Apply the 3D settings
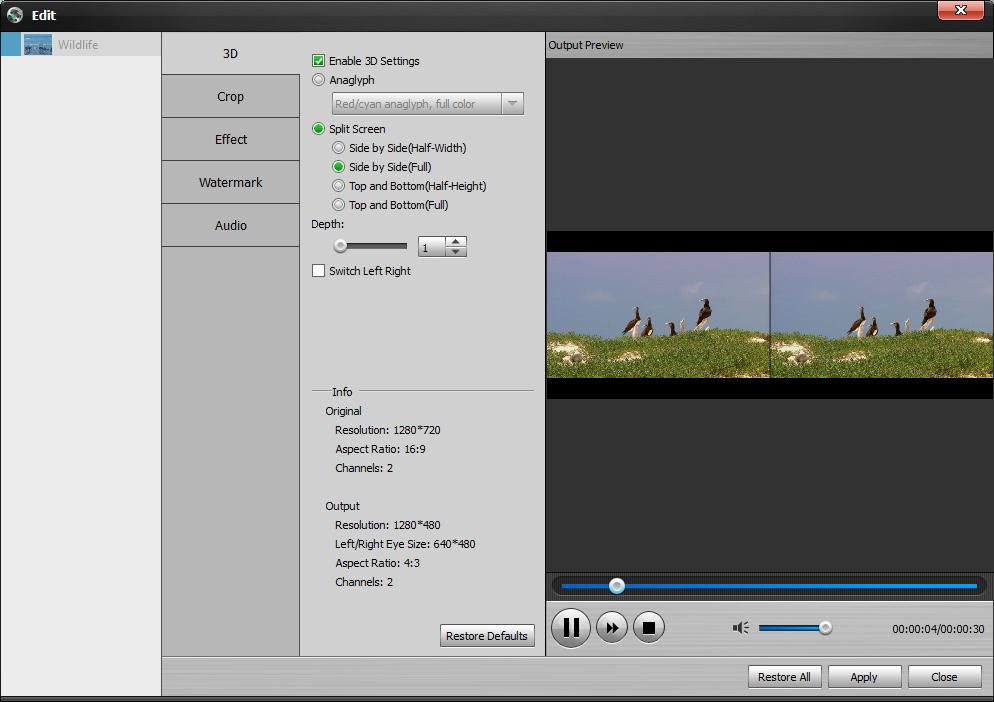This screenshot has height=702, width=994. [x=864, y=676]
